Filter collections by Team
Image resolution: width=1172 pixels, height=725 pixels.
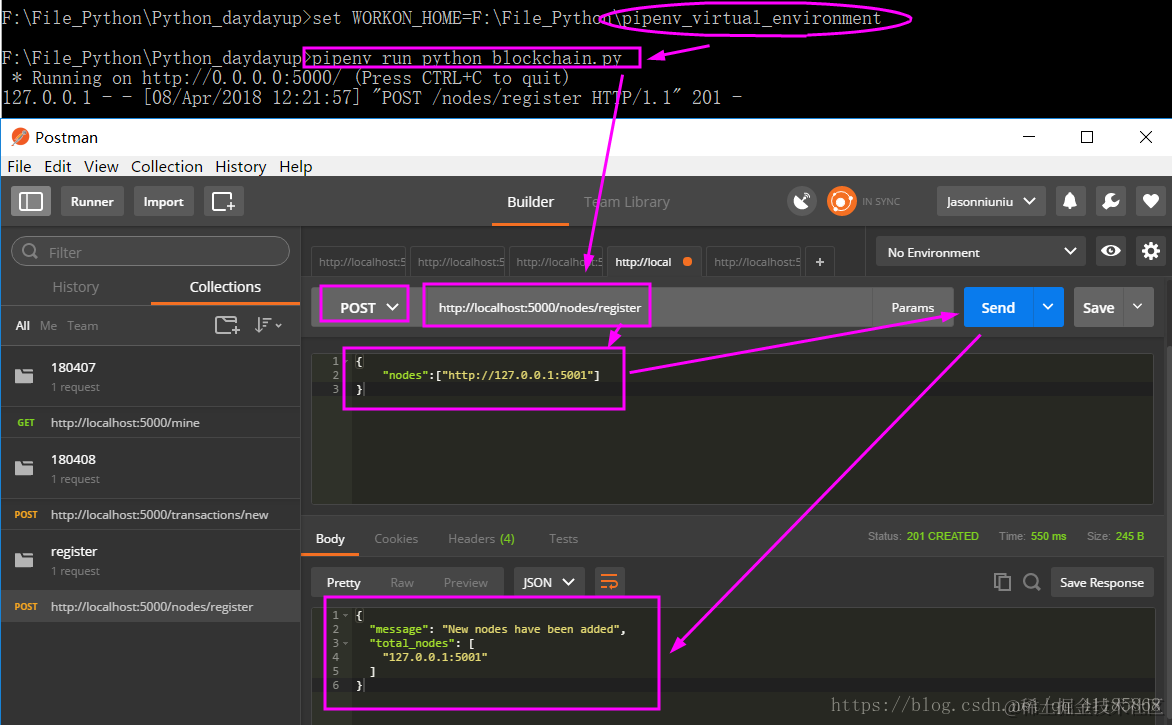click(x=82, y=325)
